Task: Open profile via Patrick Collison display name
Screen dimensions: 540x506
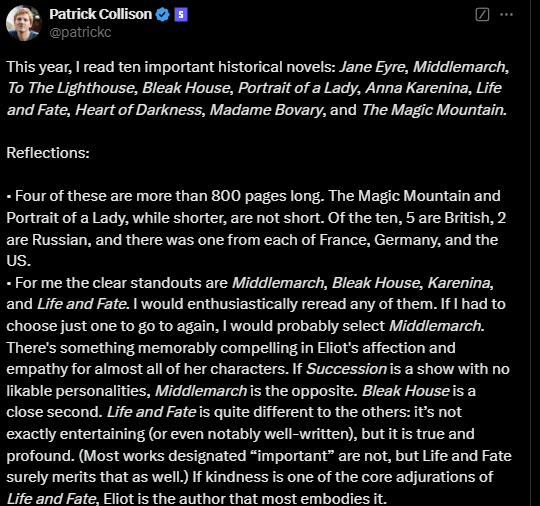Action: 100,14
